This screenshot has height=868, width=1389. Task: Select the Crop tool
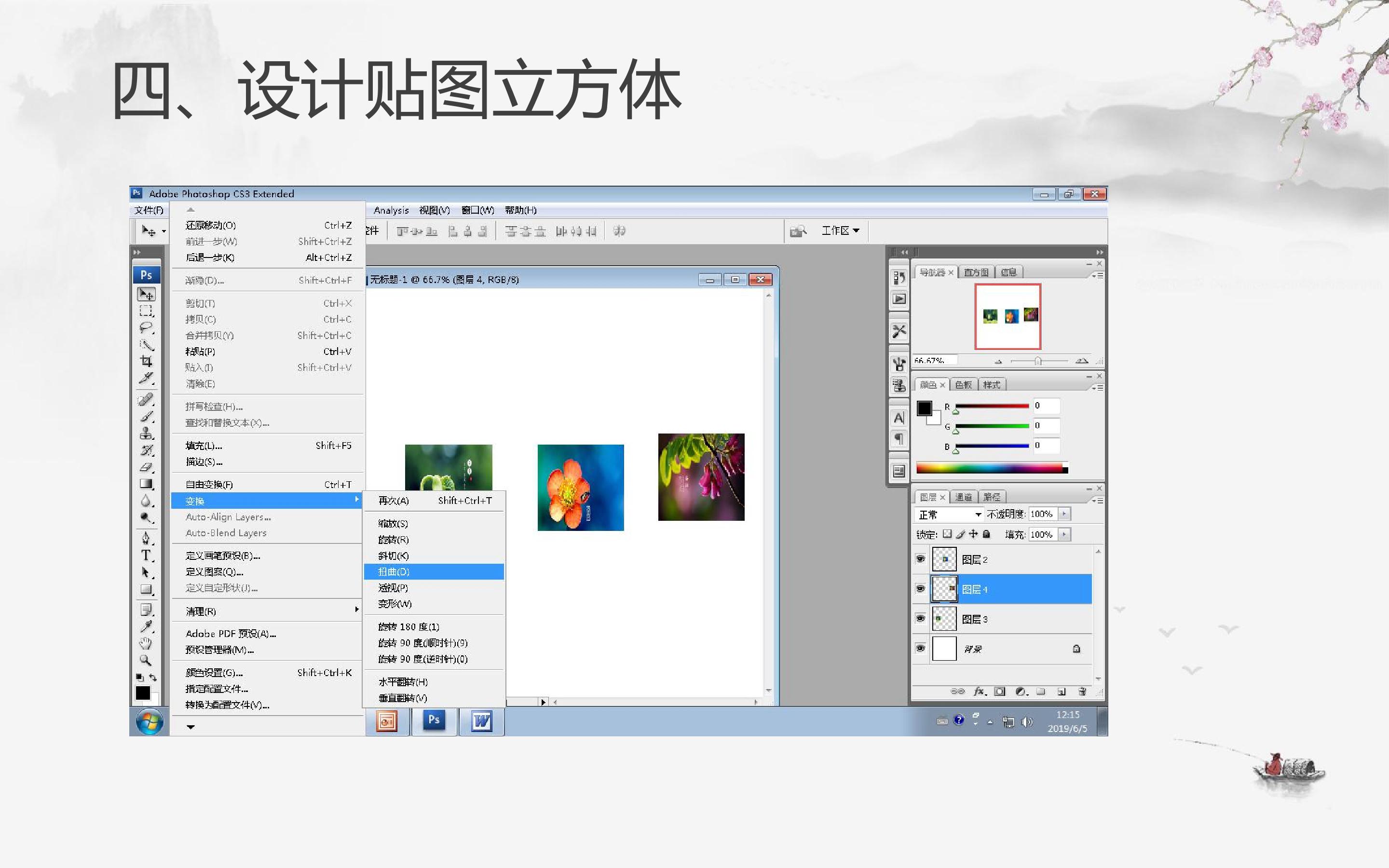click(x=146, y=361)
